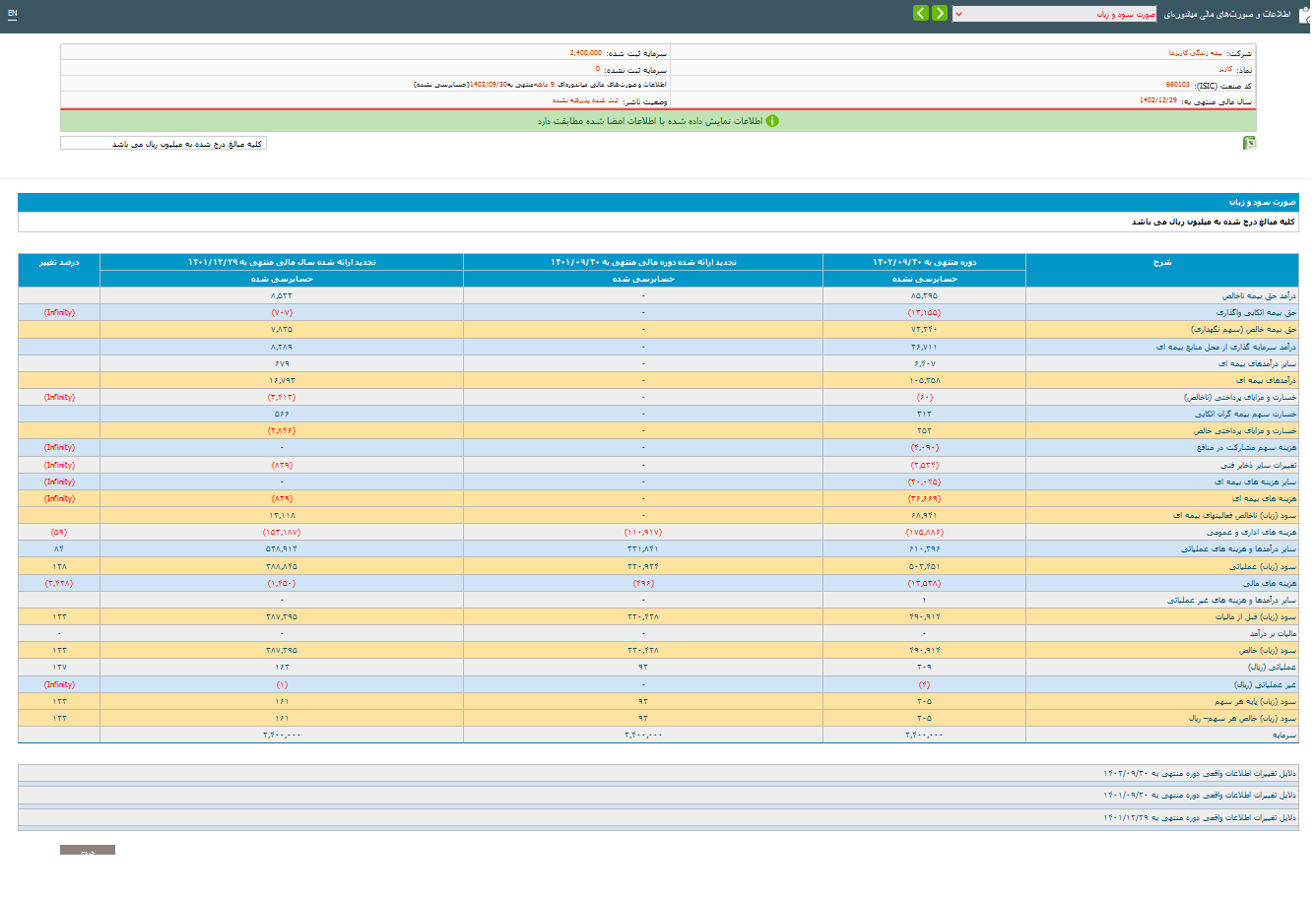Click the 'شرح' column header
1316x898 pixels.
[1162, 263]
